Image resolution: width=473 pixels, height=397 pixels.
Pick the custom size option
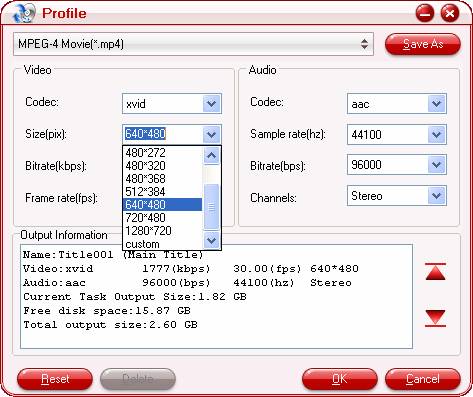tap(163, 244)
